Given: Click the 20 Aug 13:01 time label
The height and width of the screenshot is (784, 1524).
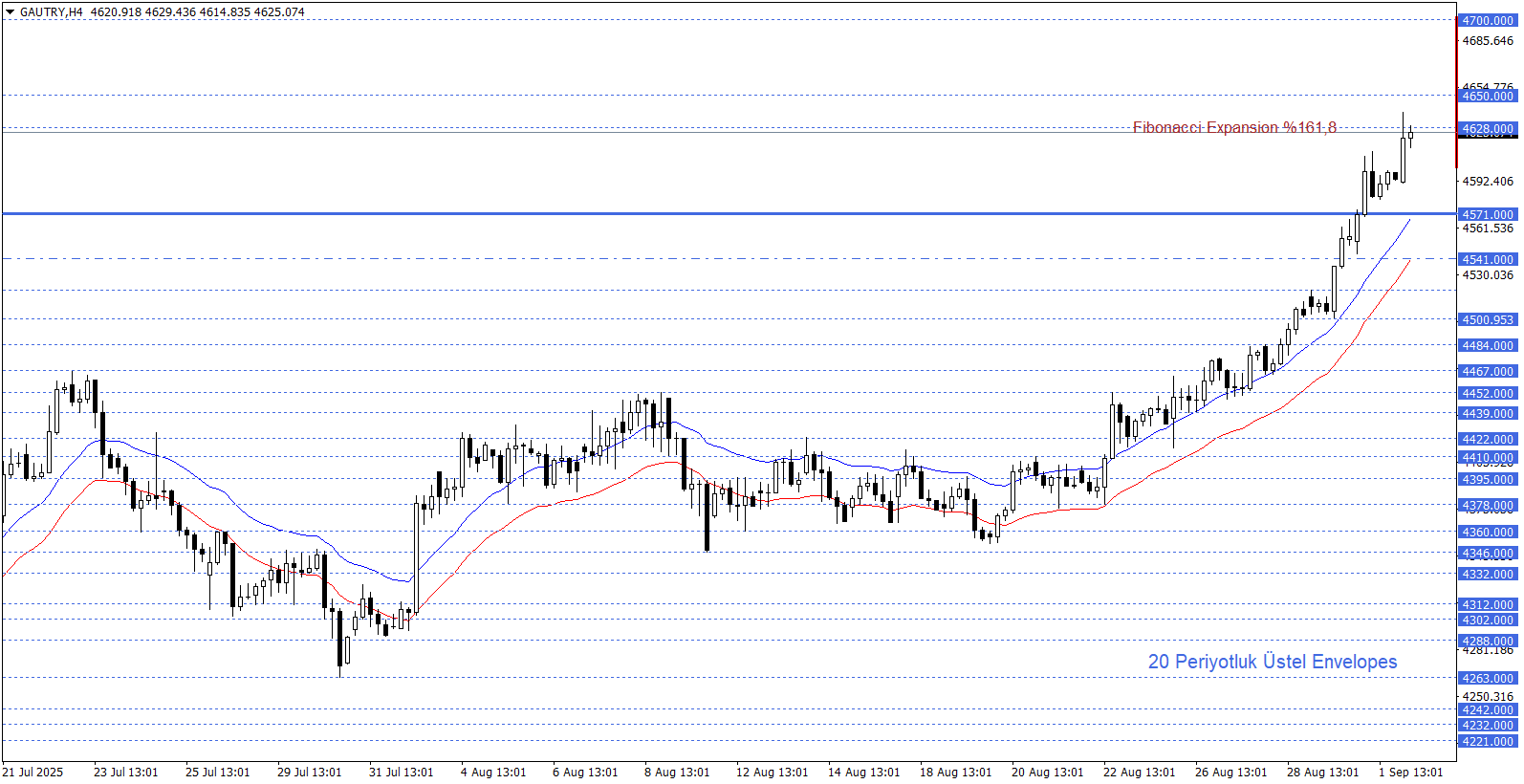Looking at the screenshot, I should point(1048,773).
